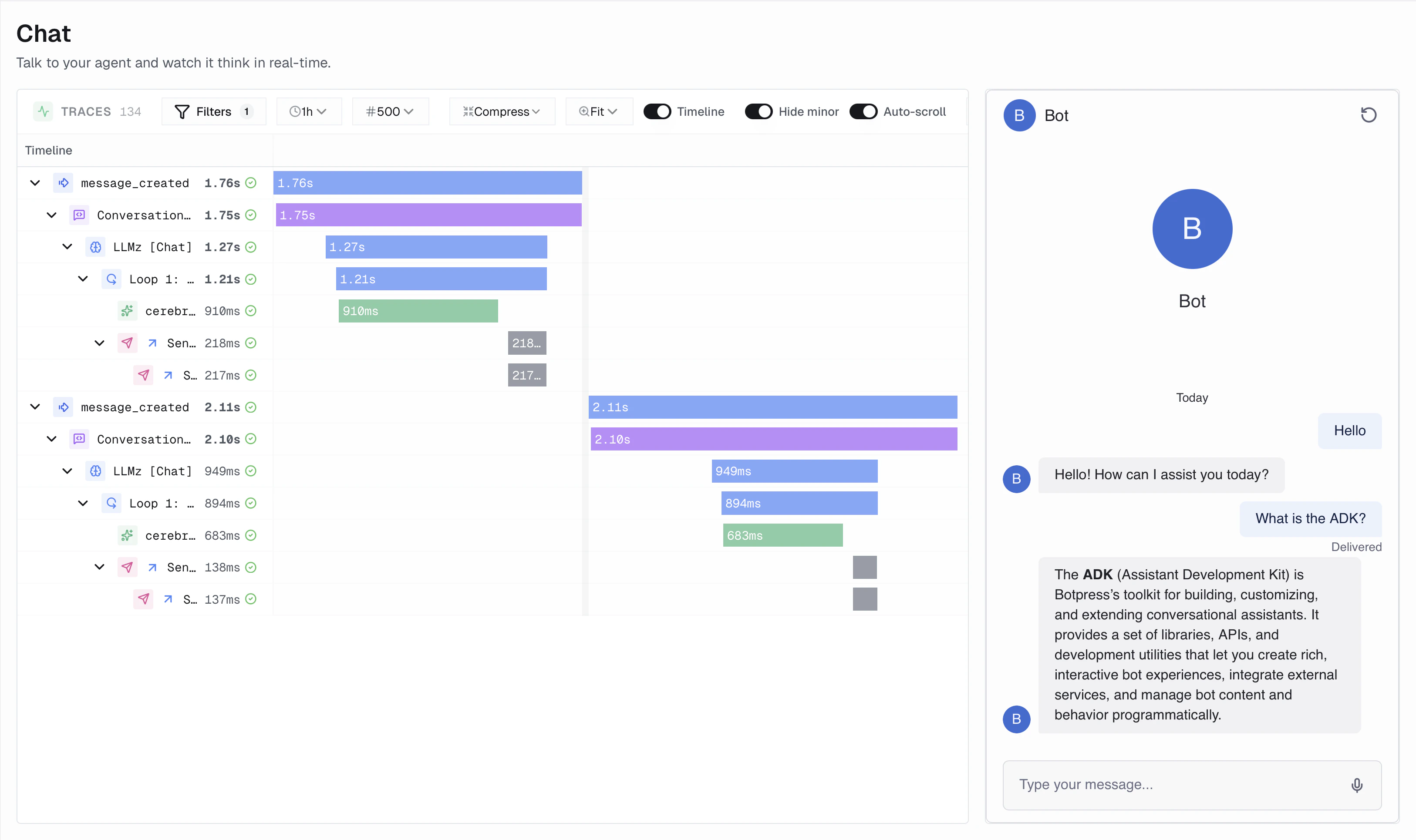Image resolution: width=1416 pixels, height=840 pixels.
Task: Click the LLMz [Chat] brain icon
Action: pos(94,247)
